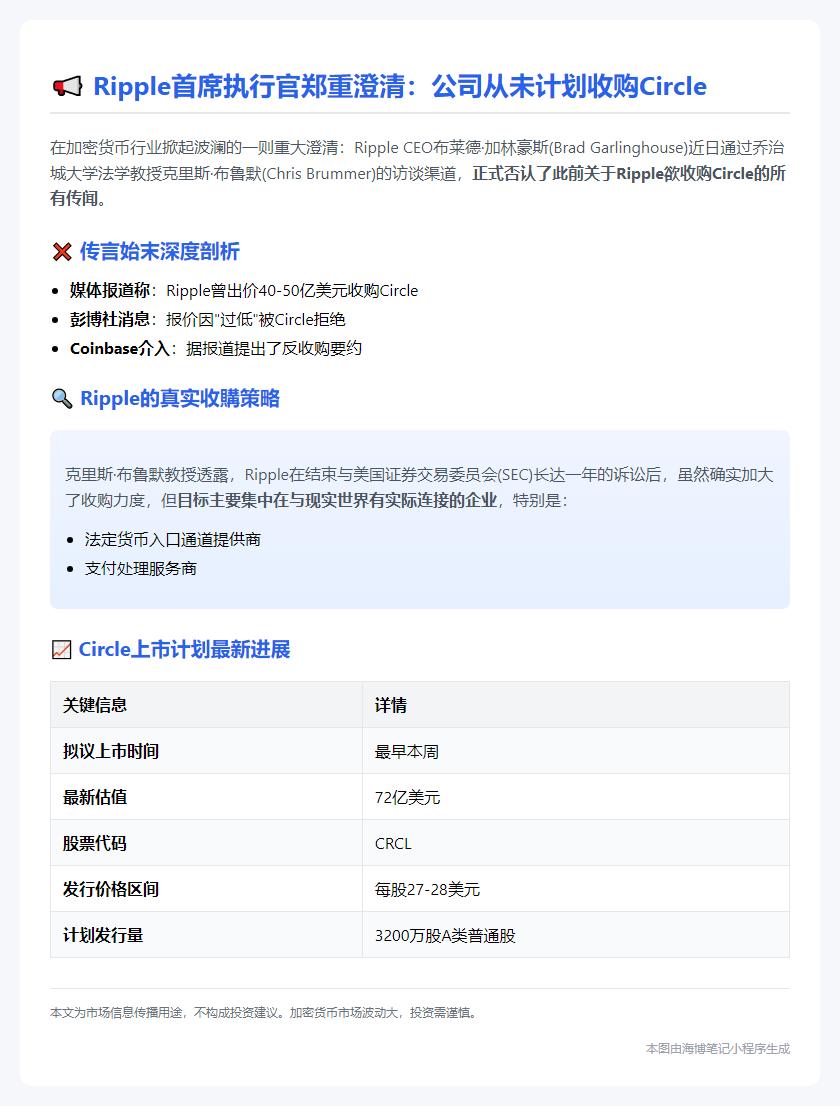
Task: Click the value 每股27-28美元
Action: [427, 889]
